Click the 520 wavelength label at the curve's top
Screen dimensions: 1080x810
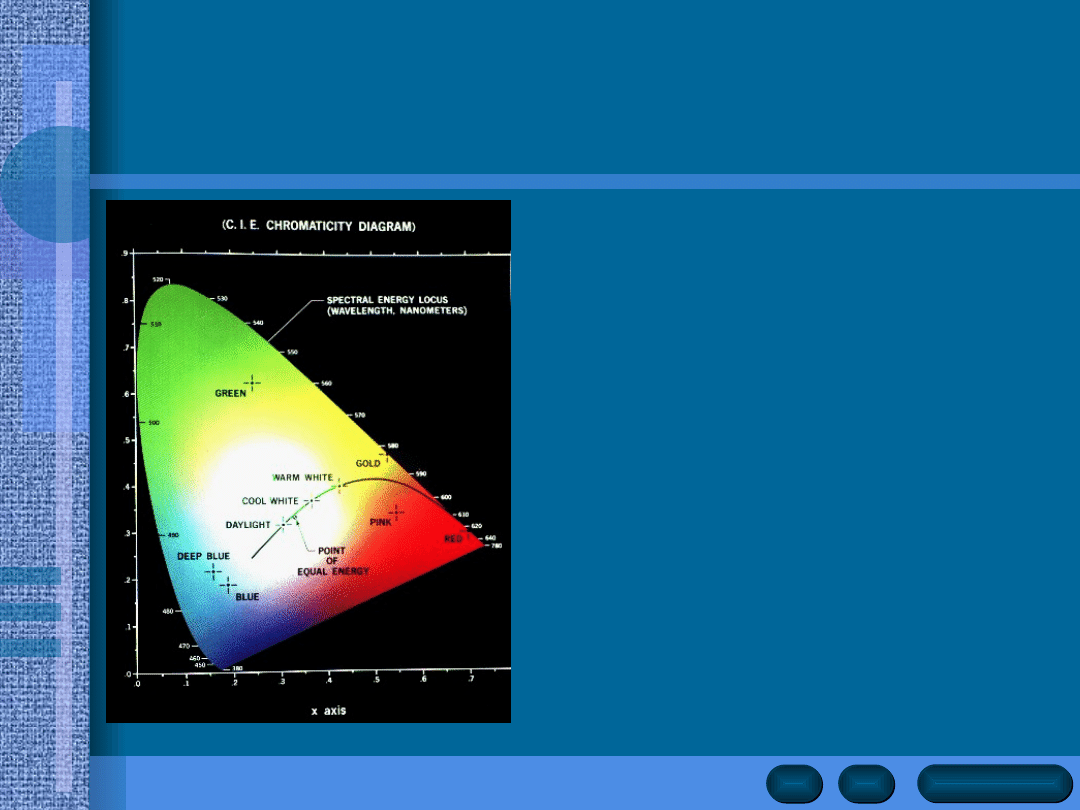(158, 279)
